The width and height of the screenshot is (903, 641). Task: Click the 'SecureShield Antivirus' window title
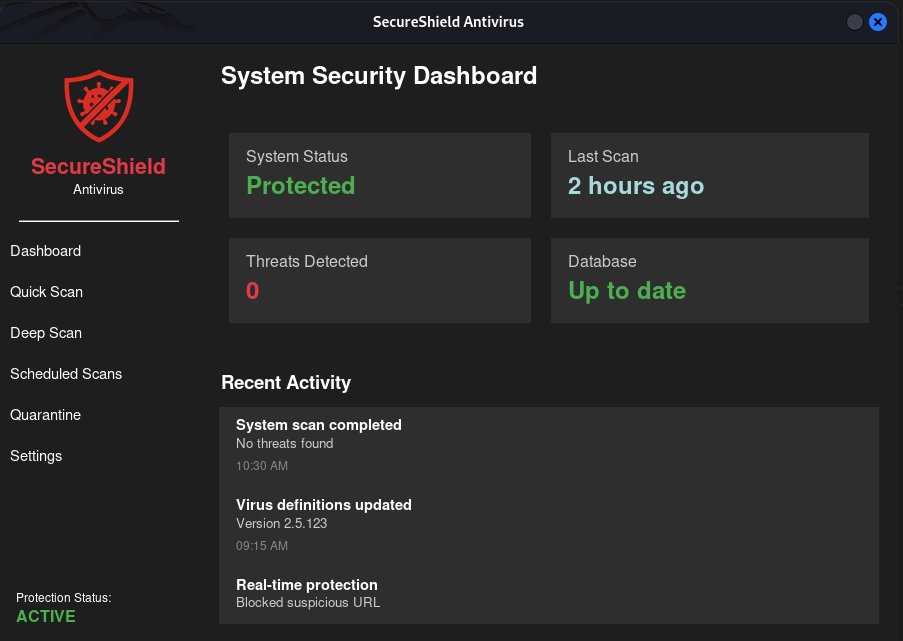(448, 22)
